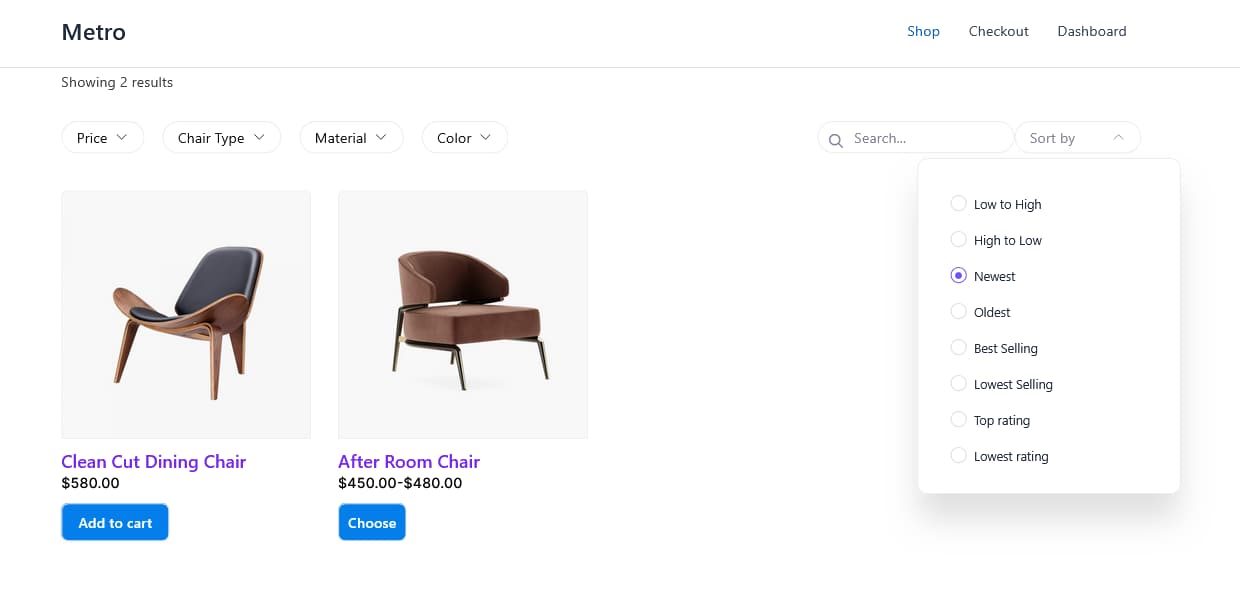This screenshot has width=1240, height=615.
Task: Go to the Shop navigation item
Action: pos(923,31)
